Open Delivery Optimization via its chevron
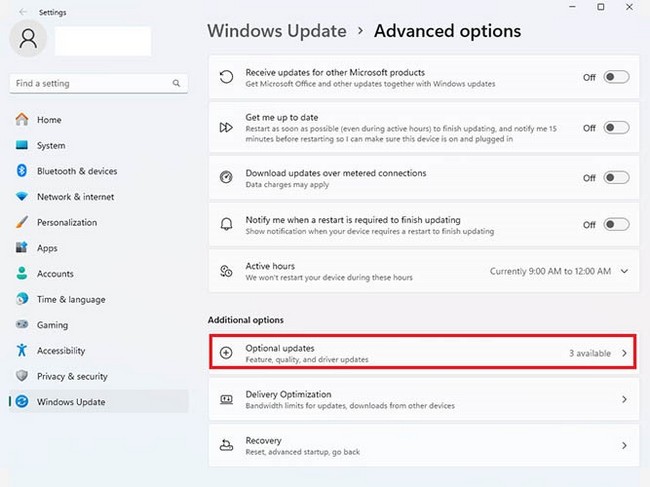 tap(624, 399)
